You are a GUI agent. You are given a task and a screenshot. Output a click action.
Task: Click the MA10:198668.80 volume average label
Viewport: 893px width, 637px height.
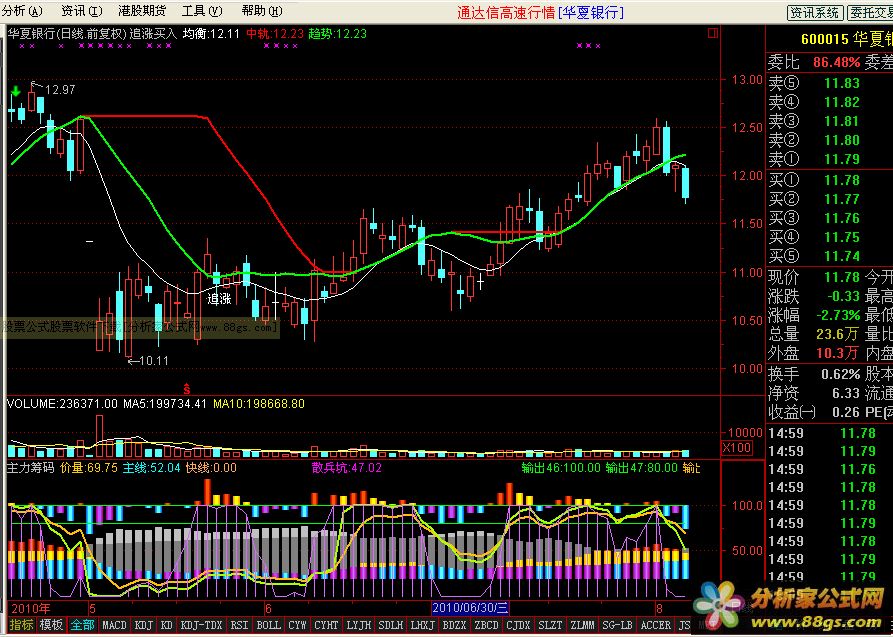tap(259, 403)
